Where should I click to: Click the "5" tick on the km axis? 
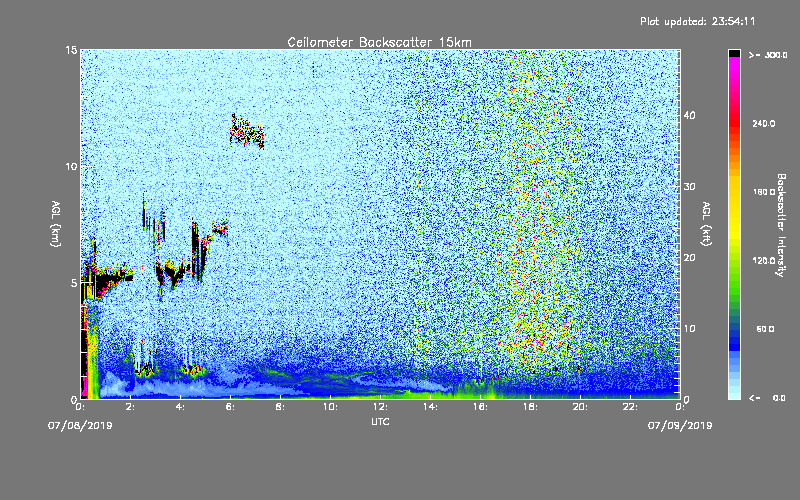(74, 283)
